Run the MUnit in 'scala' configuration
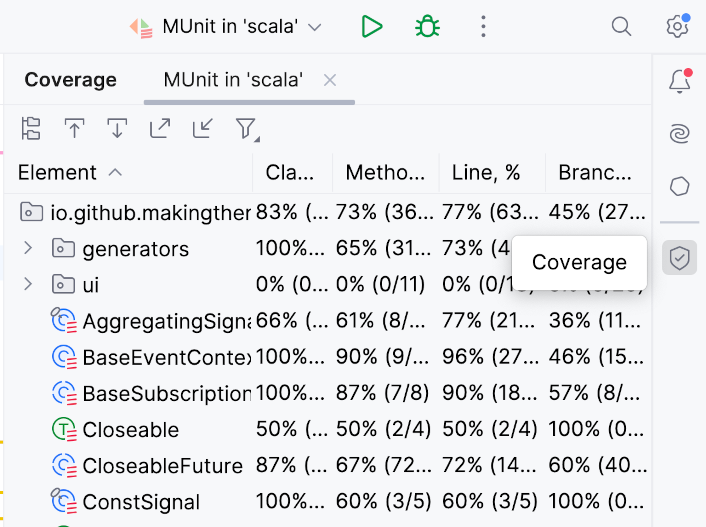This screenshot has height=527, width=706. pyautogui.click(x=372, y=27)
